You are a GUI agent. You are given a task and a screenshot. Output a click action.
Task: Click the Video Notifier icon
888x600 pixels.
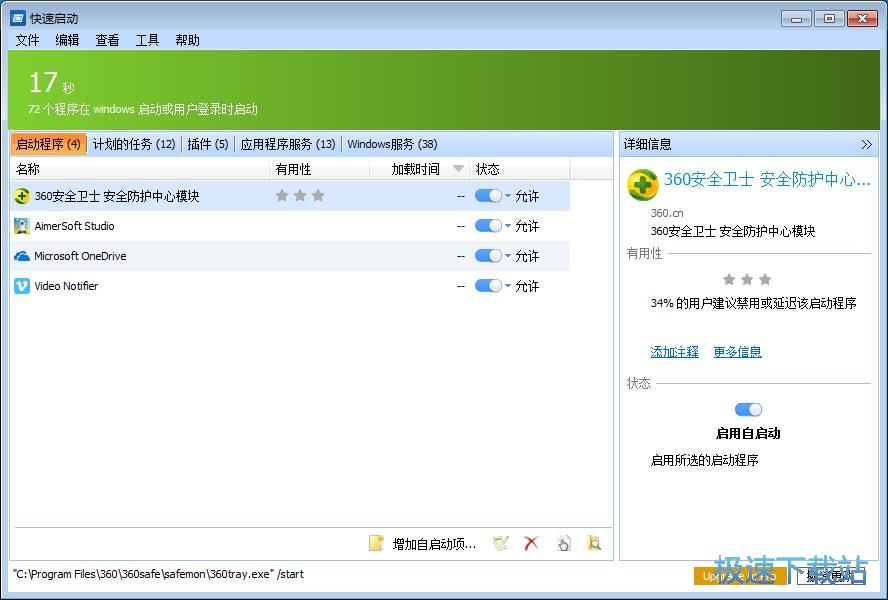(x=22, y=286)
